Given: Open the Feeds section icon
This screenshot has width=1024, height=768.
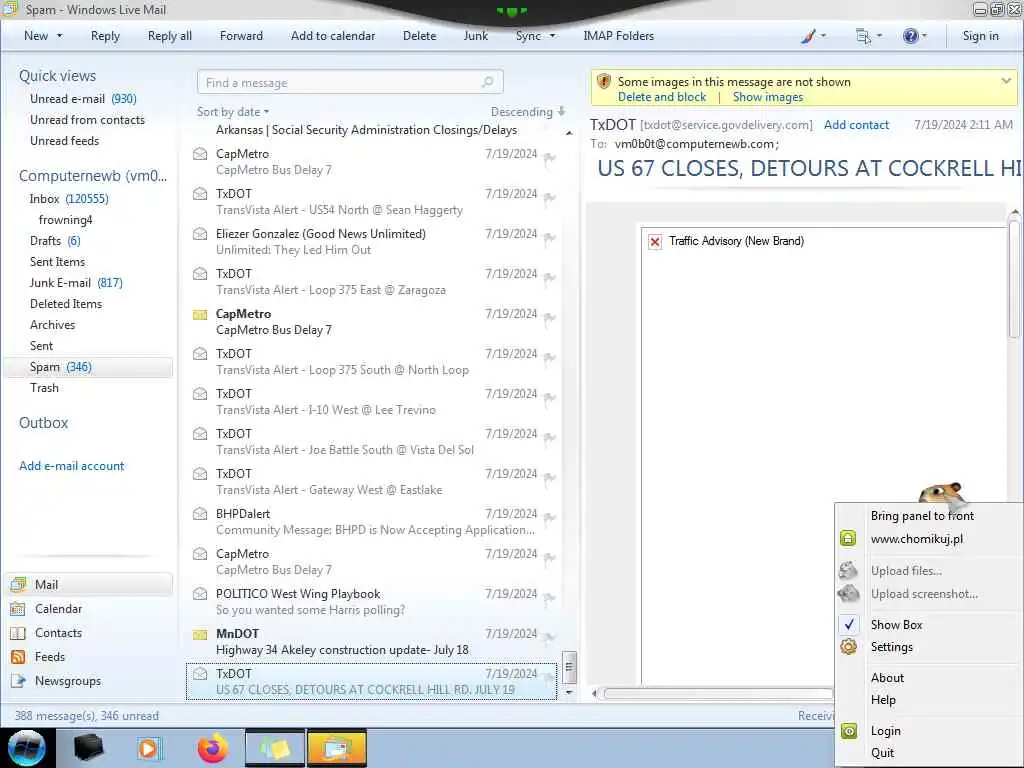Looking at the screenshot, I should click(x=18, y=657).
